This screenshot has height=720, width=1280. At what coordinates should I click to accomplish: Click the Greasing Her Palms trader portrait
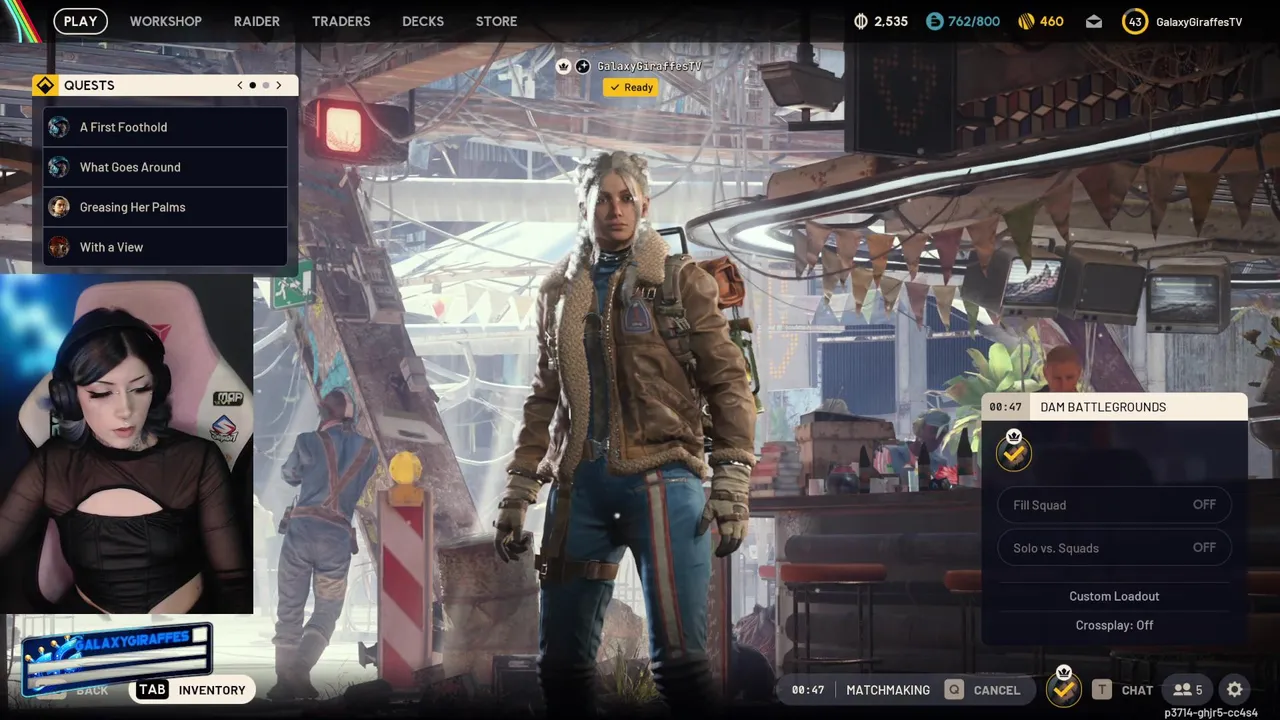59,207
